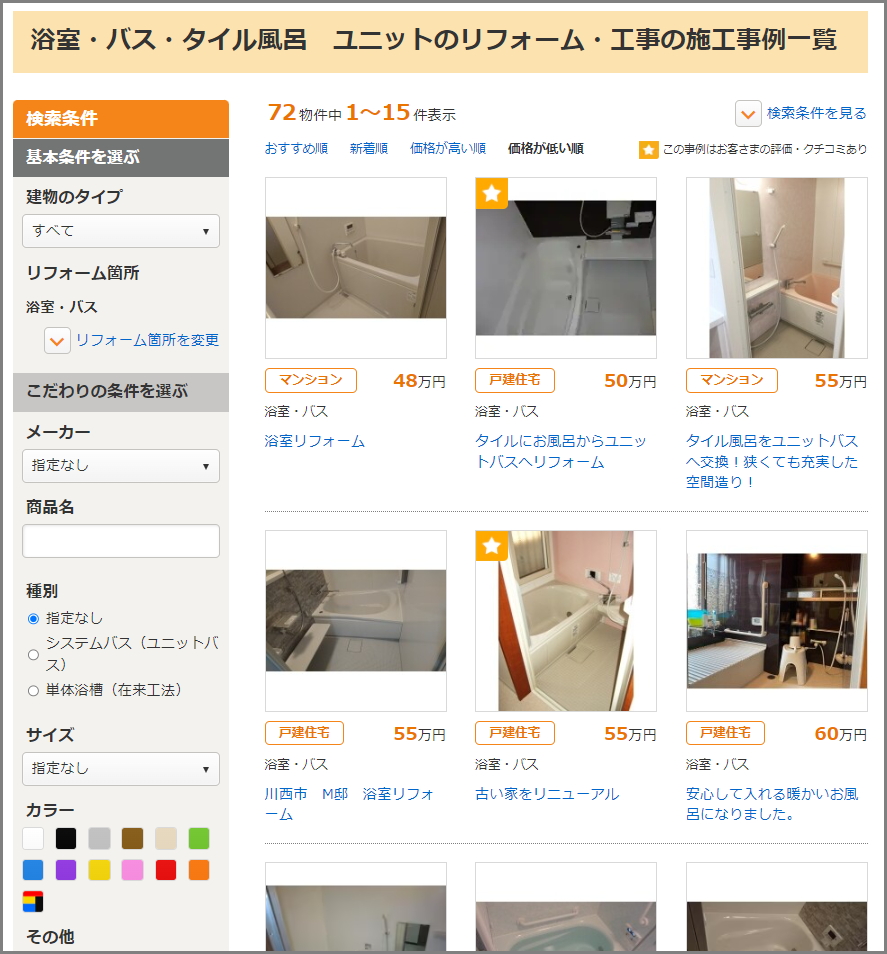Click the star badge on the 50万円 listing

(492, 193)
